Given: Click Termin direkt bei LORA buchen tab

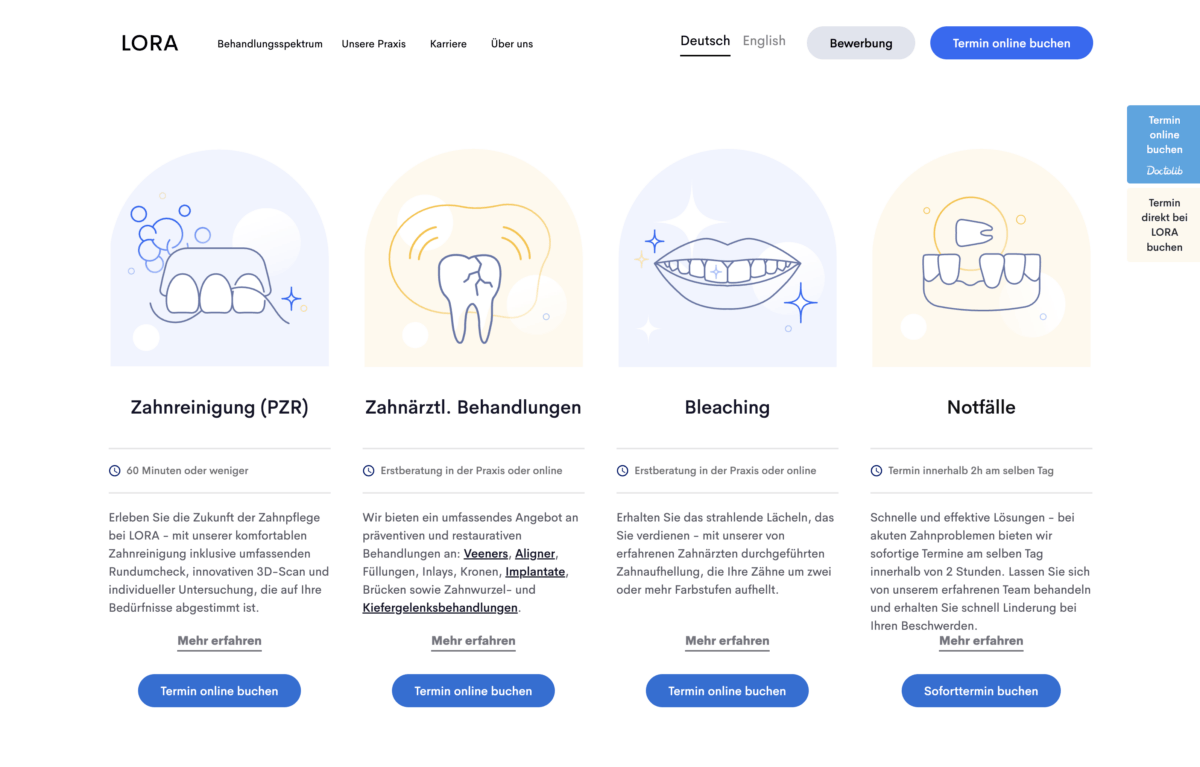Looking at the screenshot, I should click(1164, 225).
